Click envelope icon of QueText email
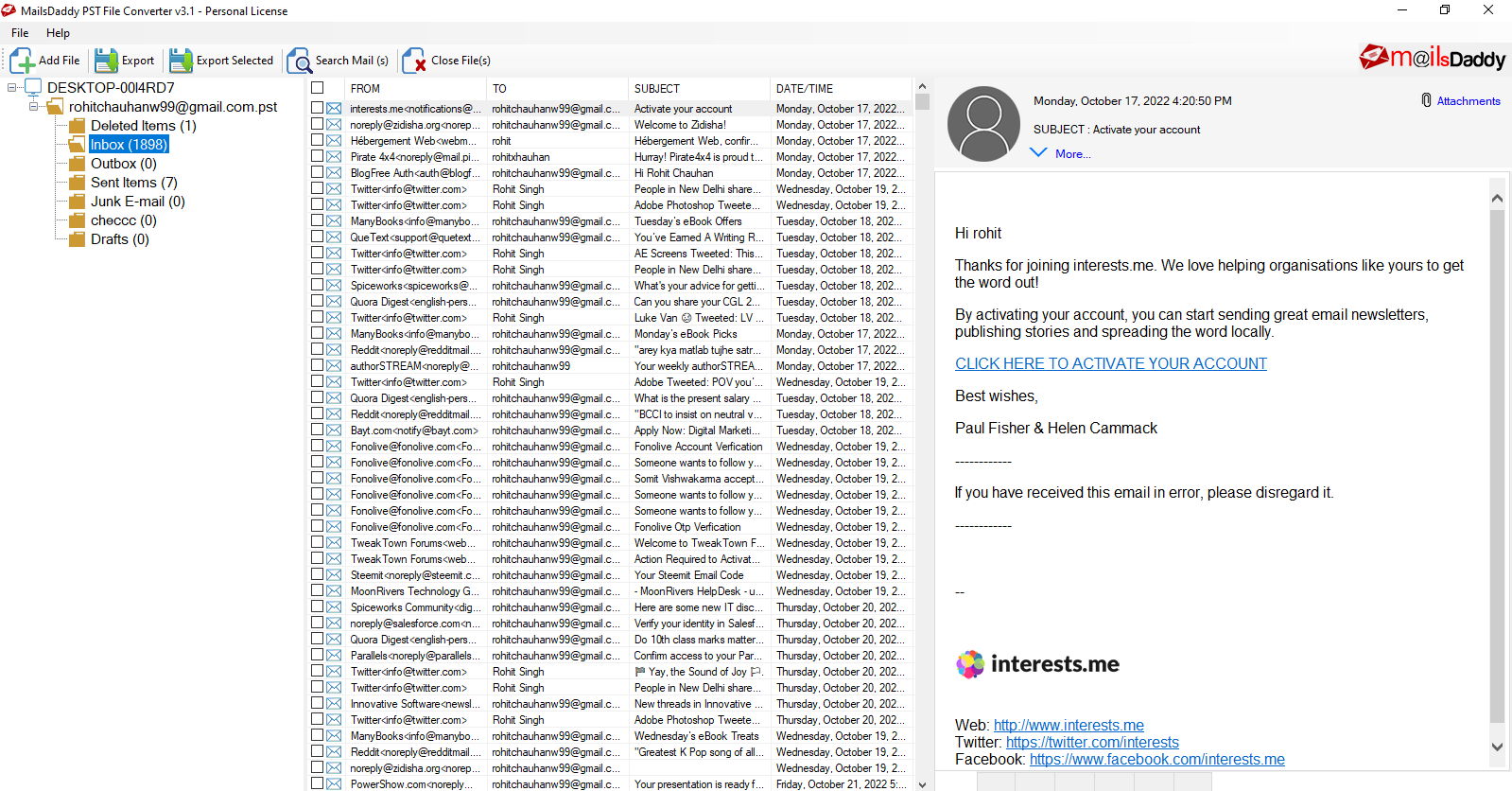The image size is (1512, 791). click(x=334, y=237)
